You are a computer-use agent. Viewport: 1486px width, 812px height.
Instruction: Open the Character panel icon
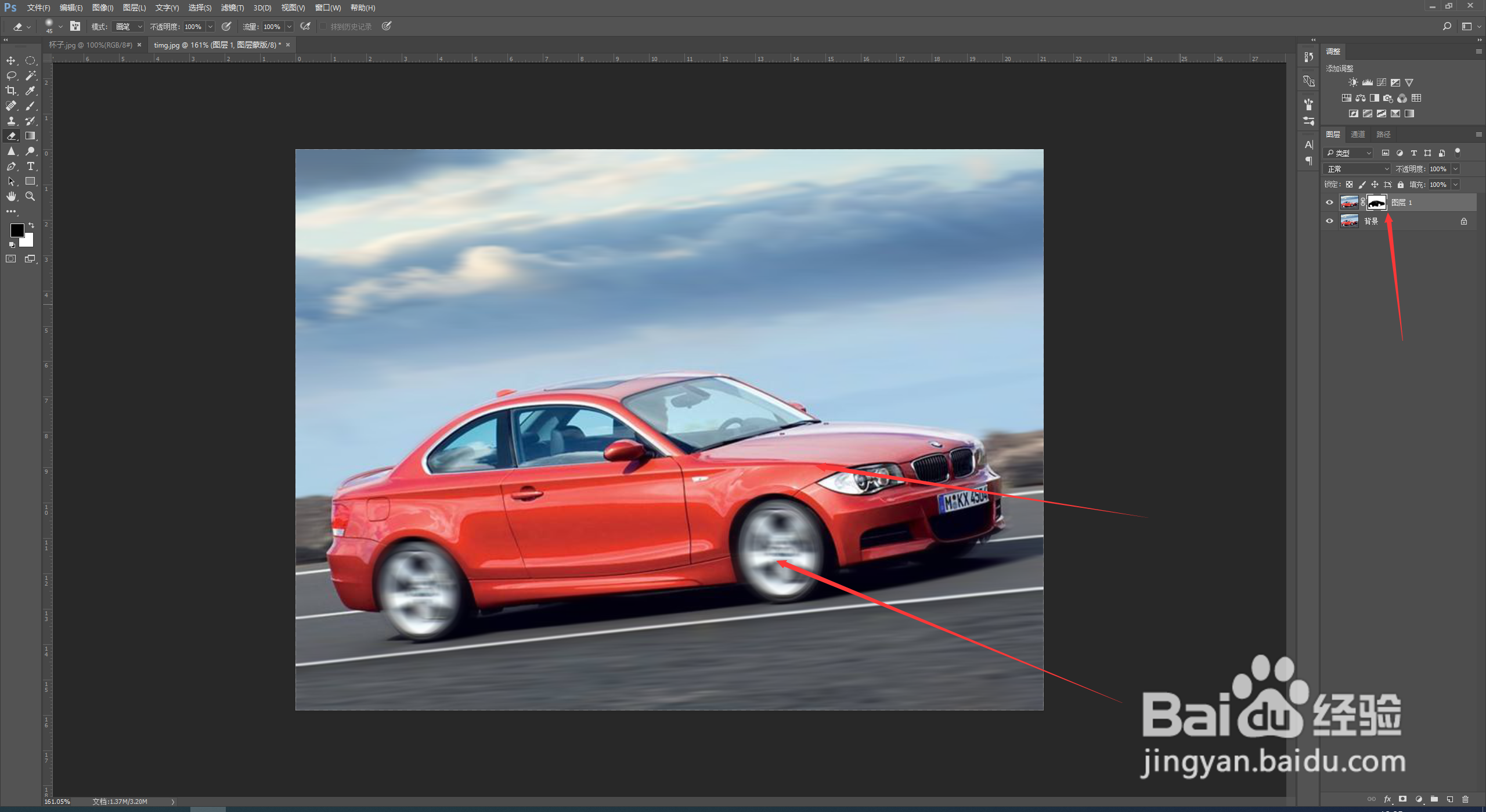point(1308,145)
